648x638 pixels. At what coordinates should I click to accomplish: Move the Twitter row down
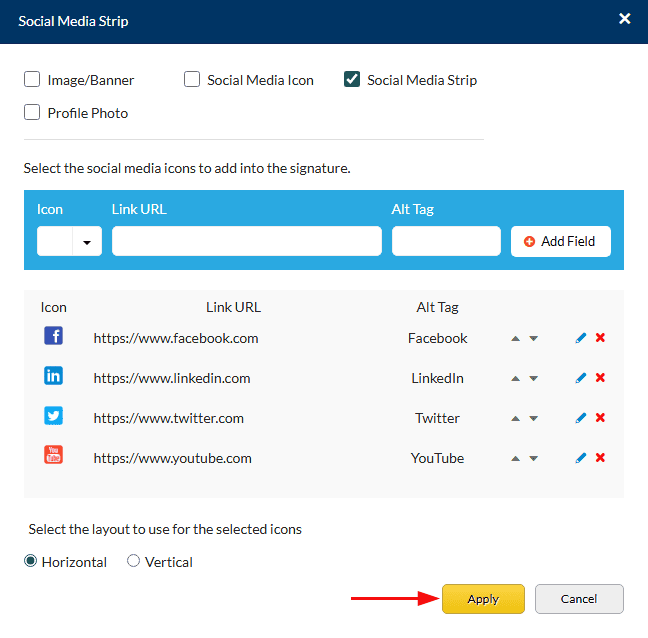(x=534, y=419)
